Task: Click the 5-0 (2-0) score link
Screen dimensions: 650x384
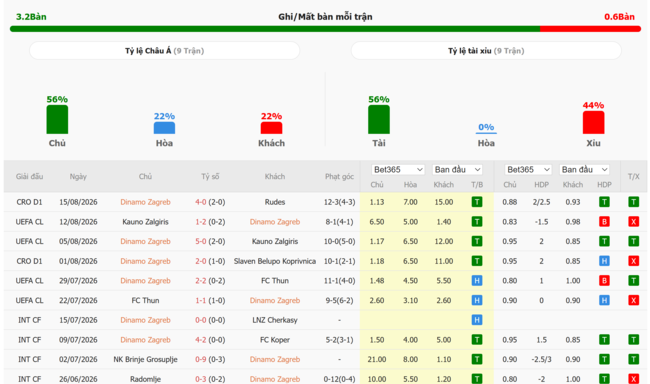Action: [210, 241]
